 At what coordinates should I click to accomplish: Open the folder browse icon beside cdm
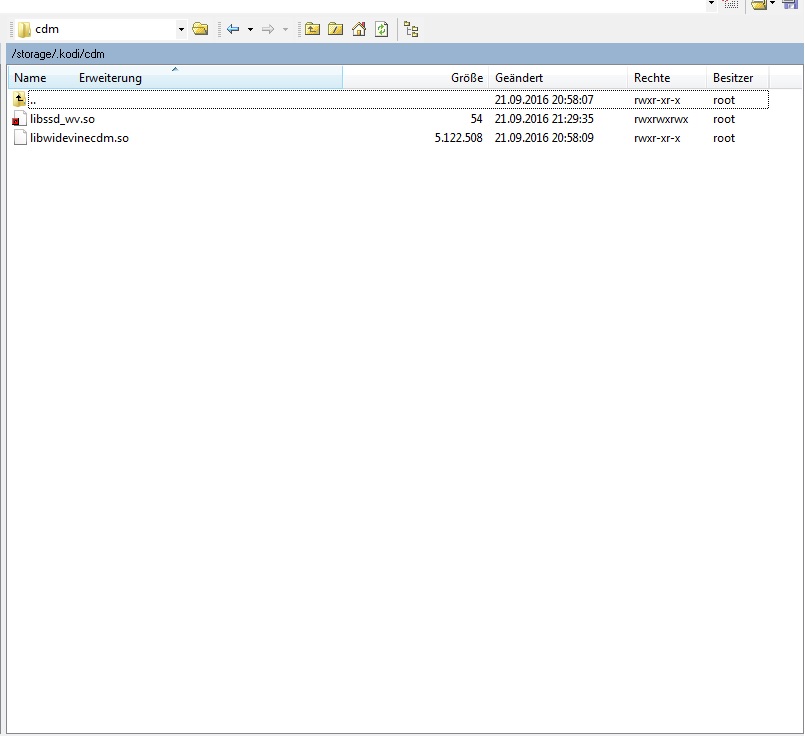[200, 29]
